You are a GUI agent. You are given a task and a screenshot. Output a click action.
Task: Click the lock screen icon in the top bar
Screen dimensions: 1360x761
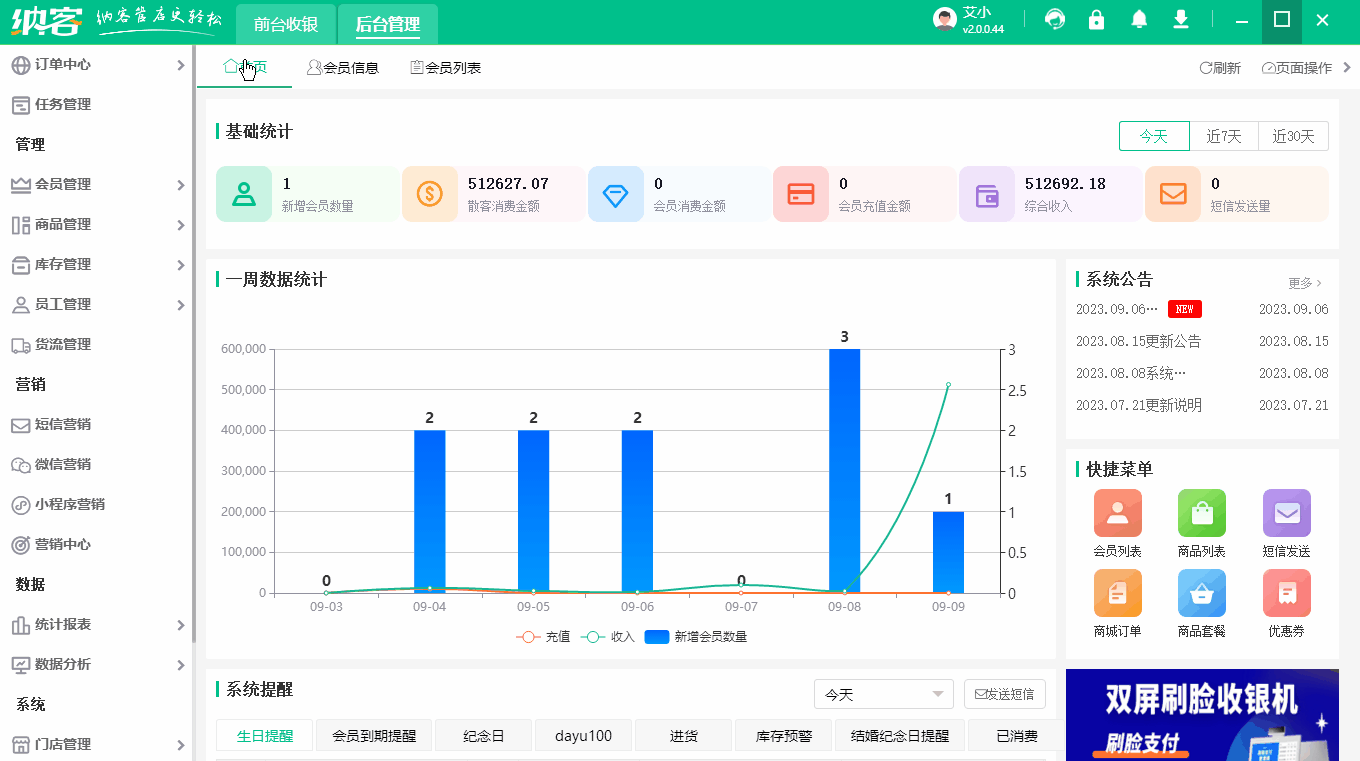click(x=1096, y=19)
